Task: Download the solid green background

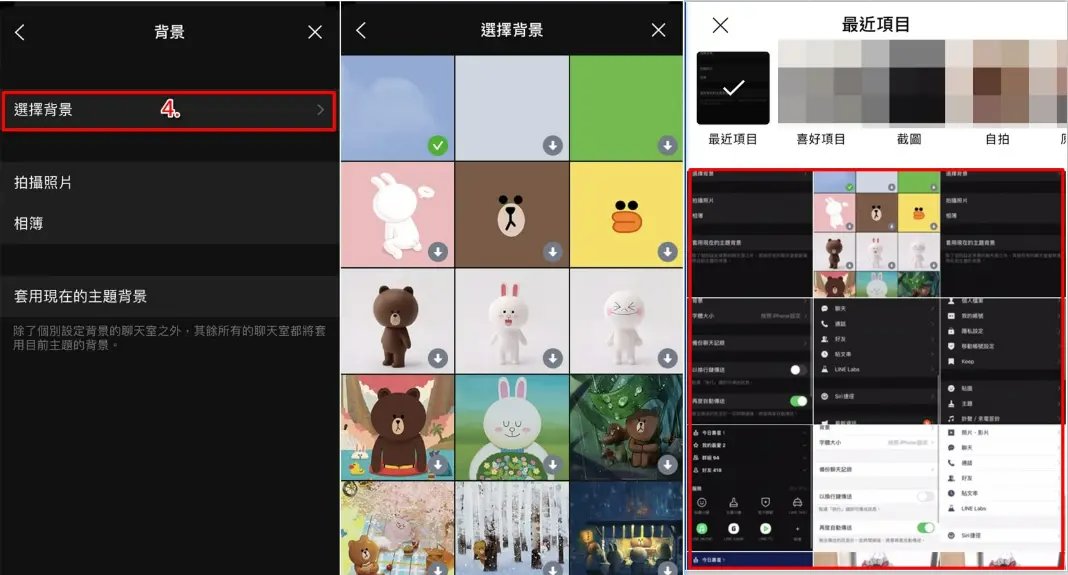Action: [x=668, y=145]
